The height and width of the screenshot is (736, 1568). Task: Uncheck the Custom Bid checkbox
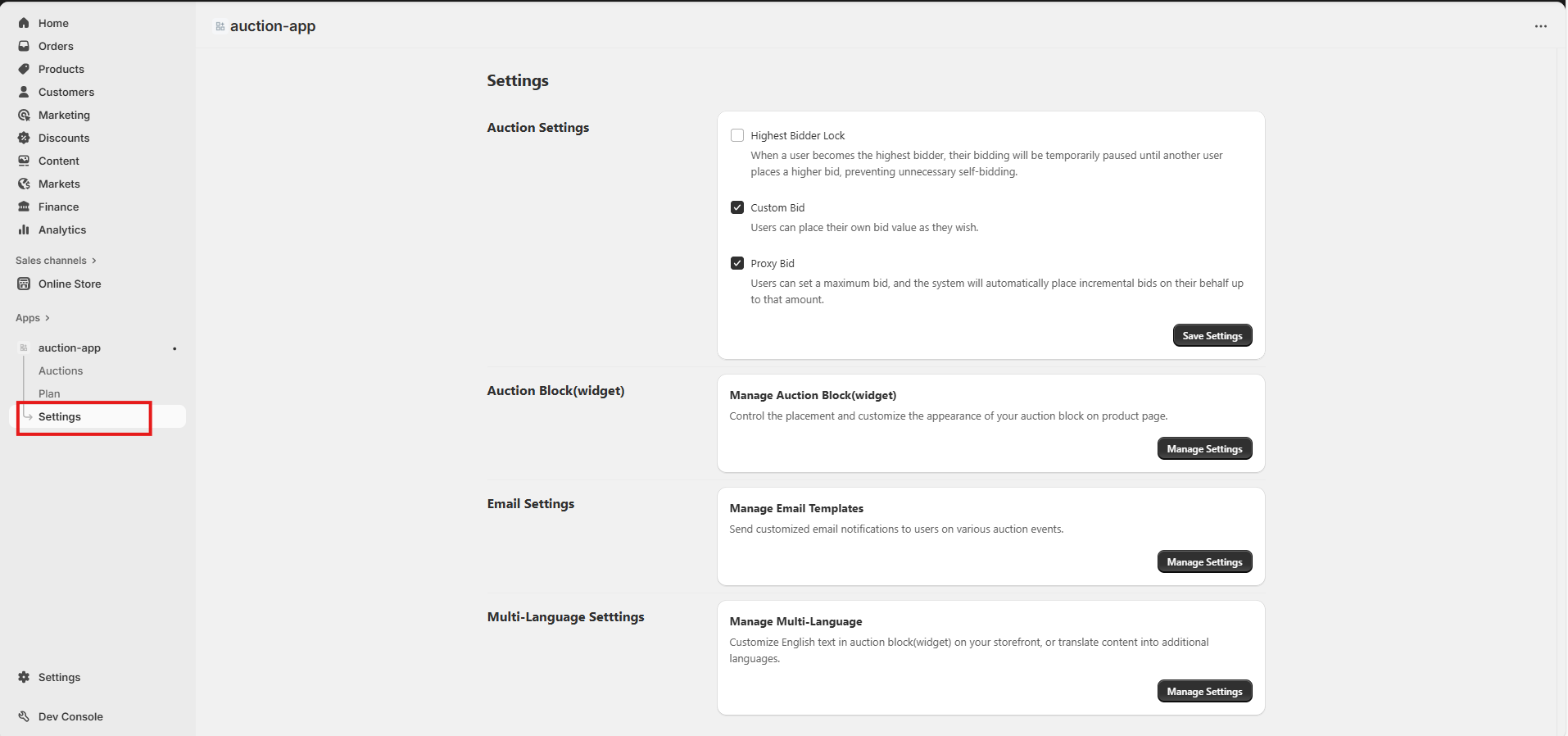pyautogui.click(x=737, y=207)
